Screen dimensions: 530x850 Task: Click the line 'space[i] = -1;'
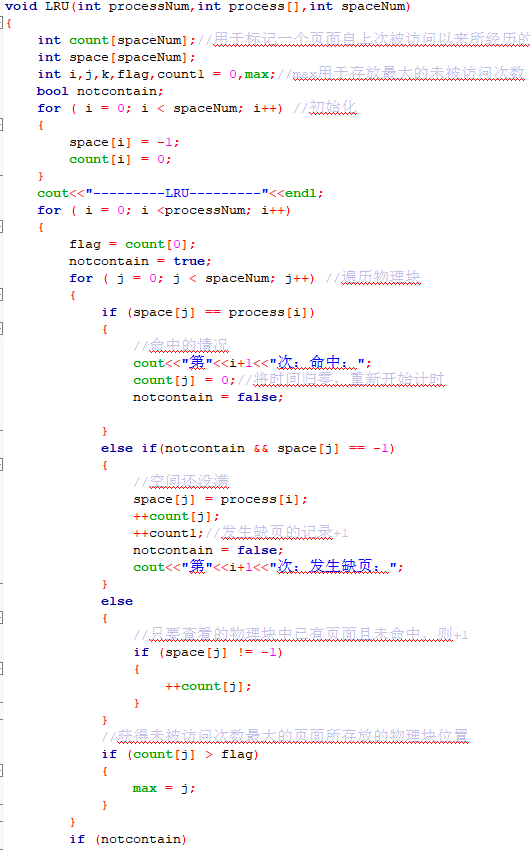(124, 143)
